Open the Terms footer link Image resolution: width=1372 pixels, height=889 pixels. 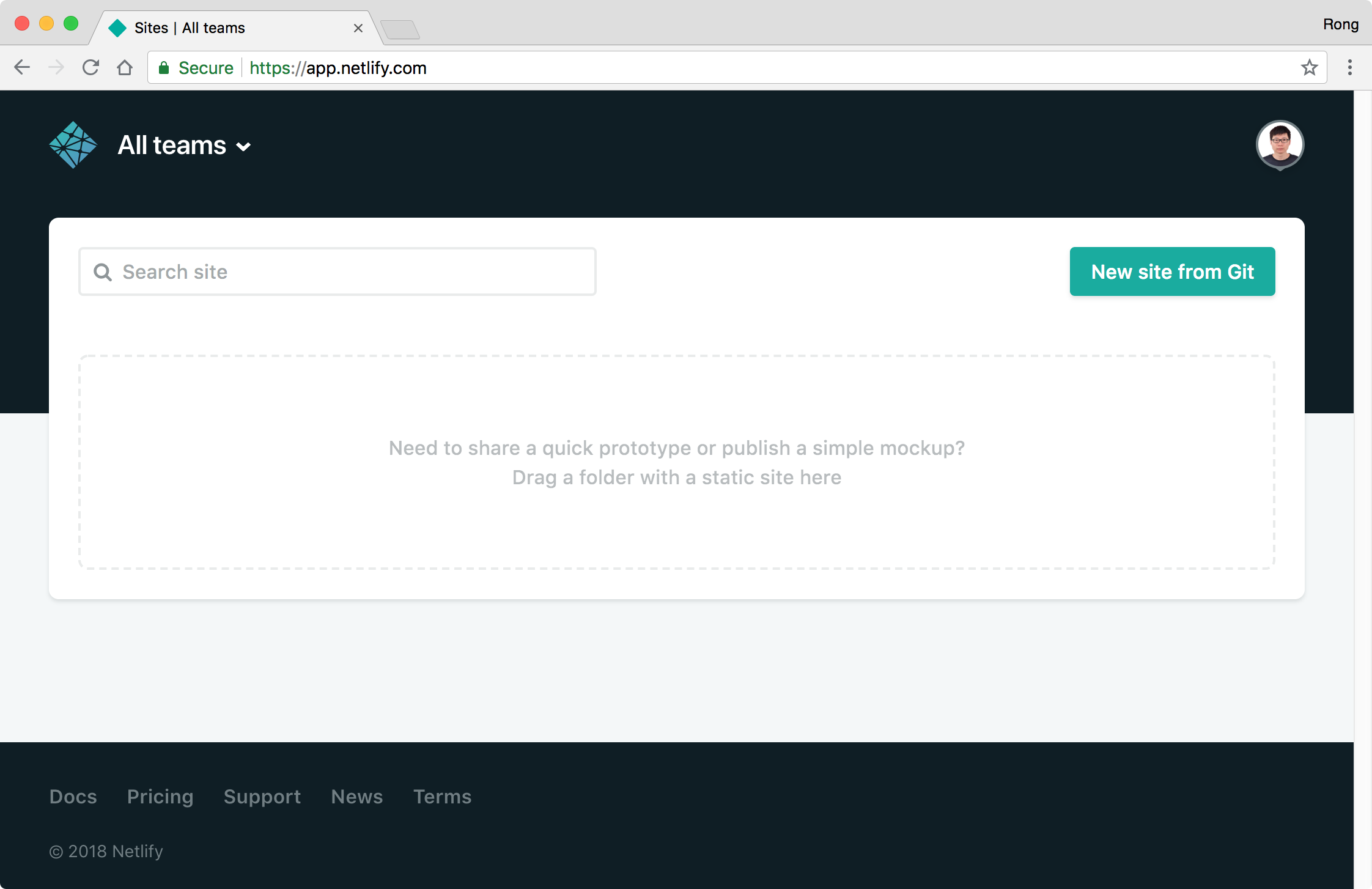443,797
